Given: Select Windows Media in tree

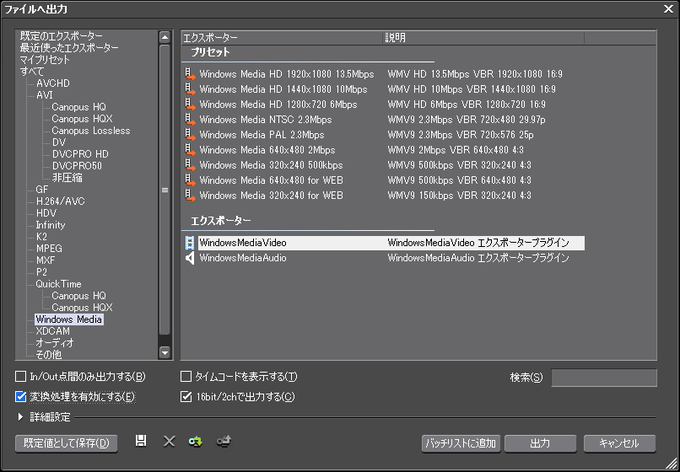Looking at the screenshot, I should pos(69,320).
